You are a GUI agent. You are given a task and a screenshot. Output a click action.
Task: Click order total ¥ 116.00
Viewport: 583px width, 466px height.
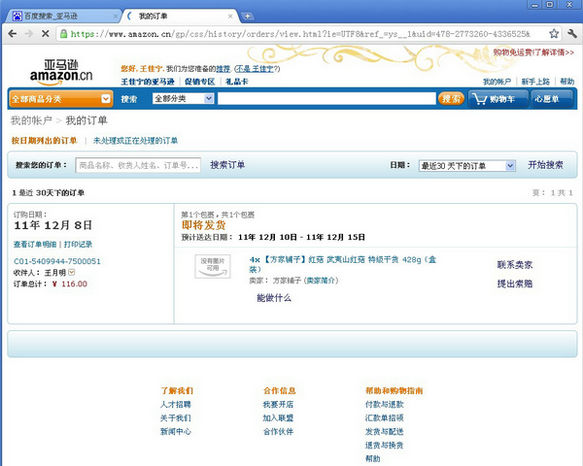click(70, 284)
